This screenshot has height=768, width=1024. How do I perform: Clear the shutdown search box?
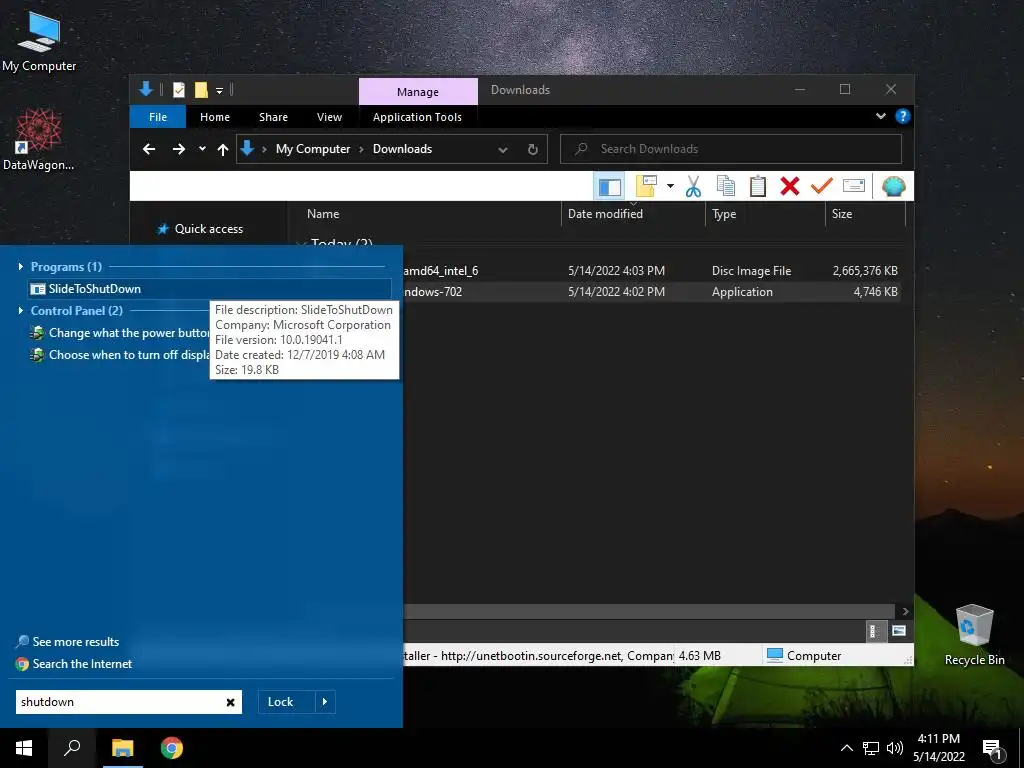231,702
